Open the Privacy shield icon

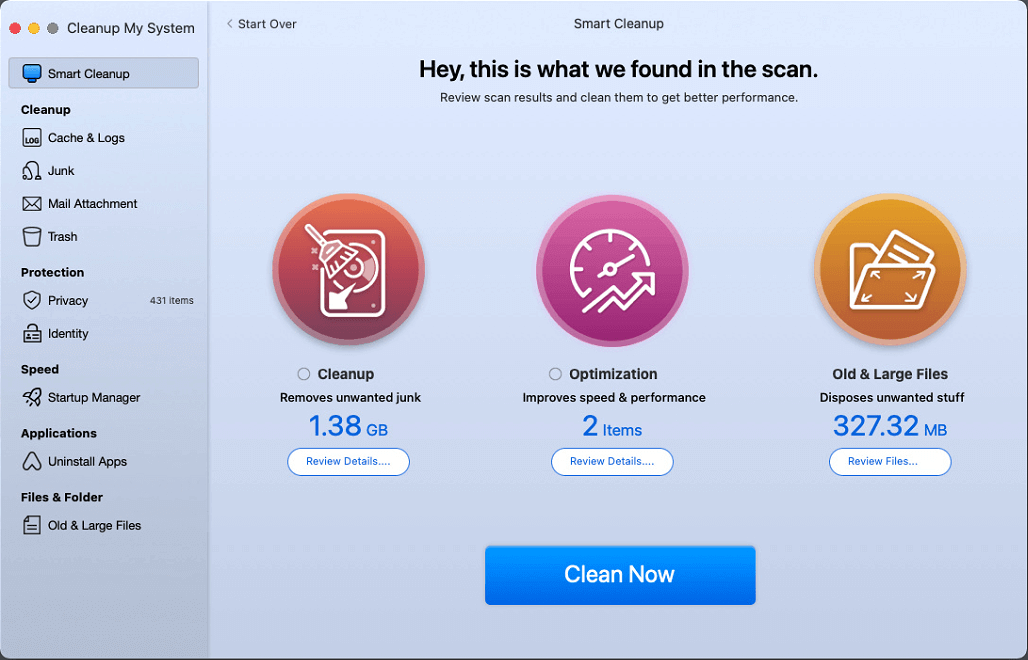pyautogui.click(x=31, y=301)
